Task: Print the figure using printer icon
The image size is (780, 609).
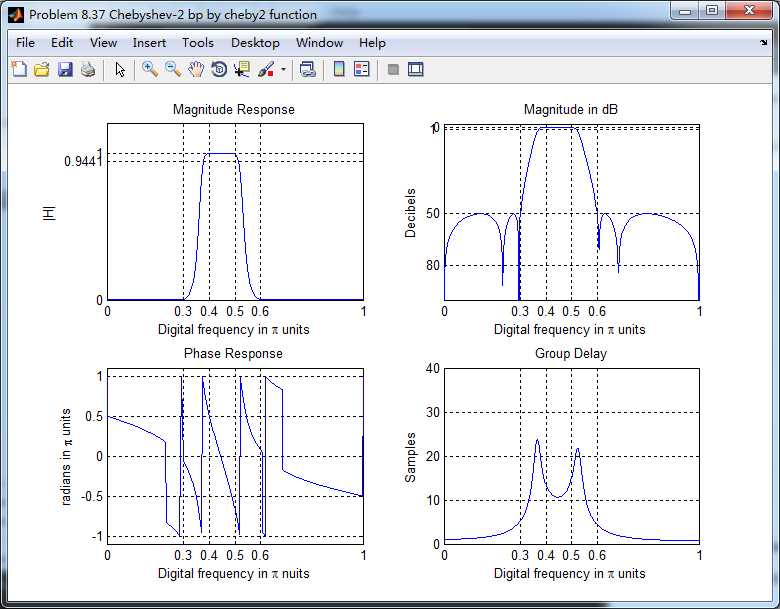Action: tap(88, 69)
